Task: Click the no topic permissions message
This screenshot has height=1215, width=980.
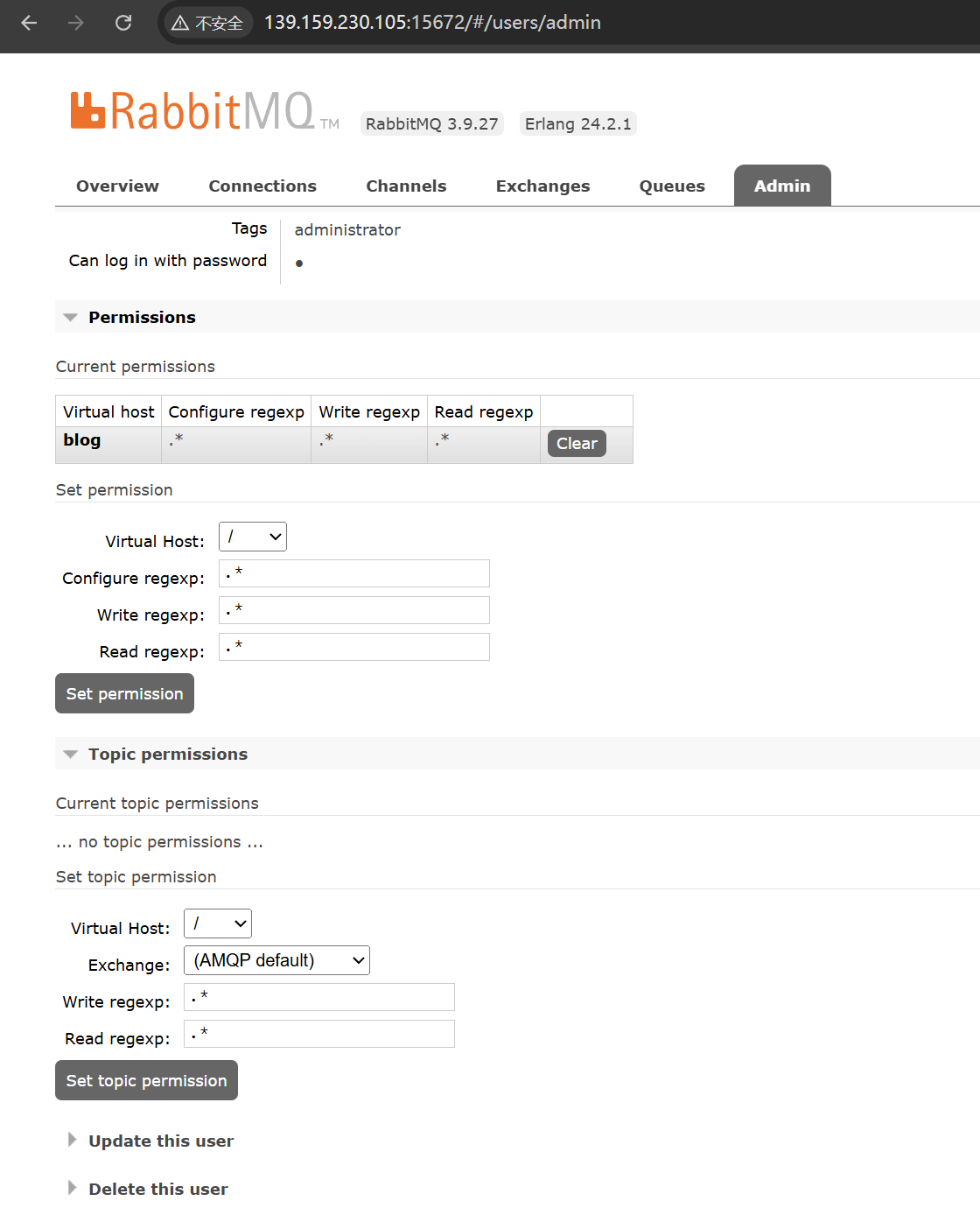Action: point(159,841)
